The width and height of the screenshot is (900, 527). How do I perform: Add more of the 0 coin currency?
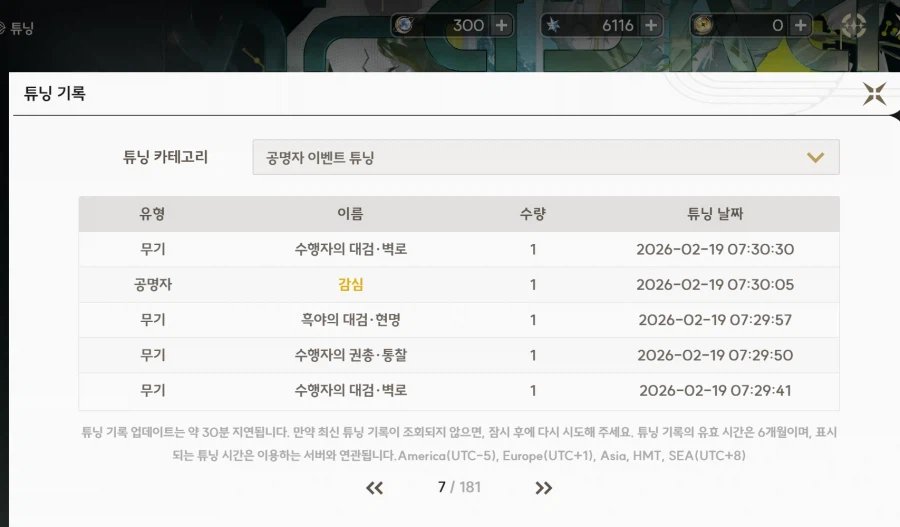(x=800, y=25)
